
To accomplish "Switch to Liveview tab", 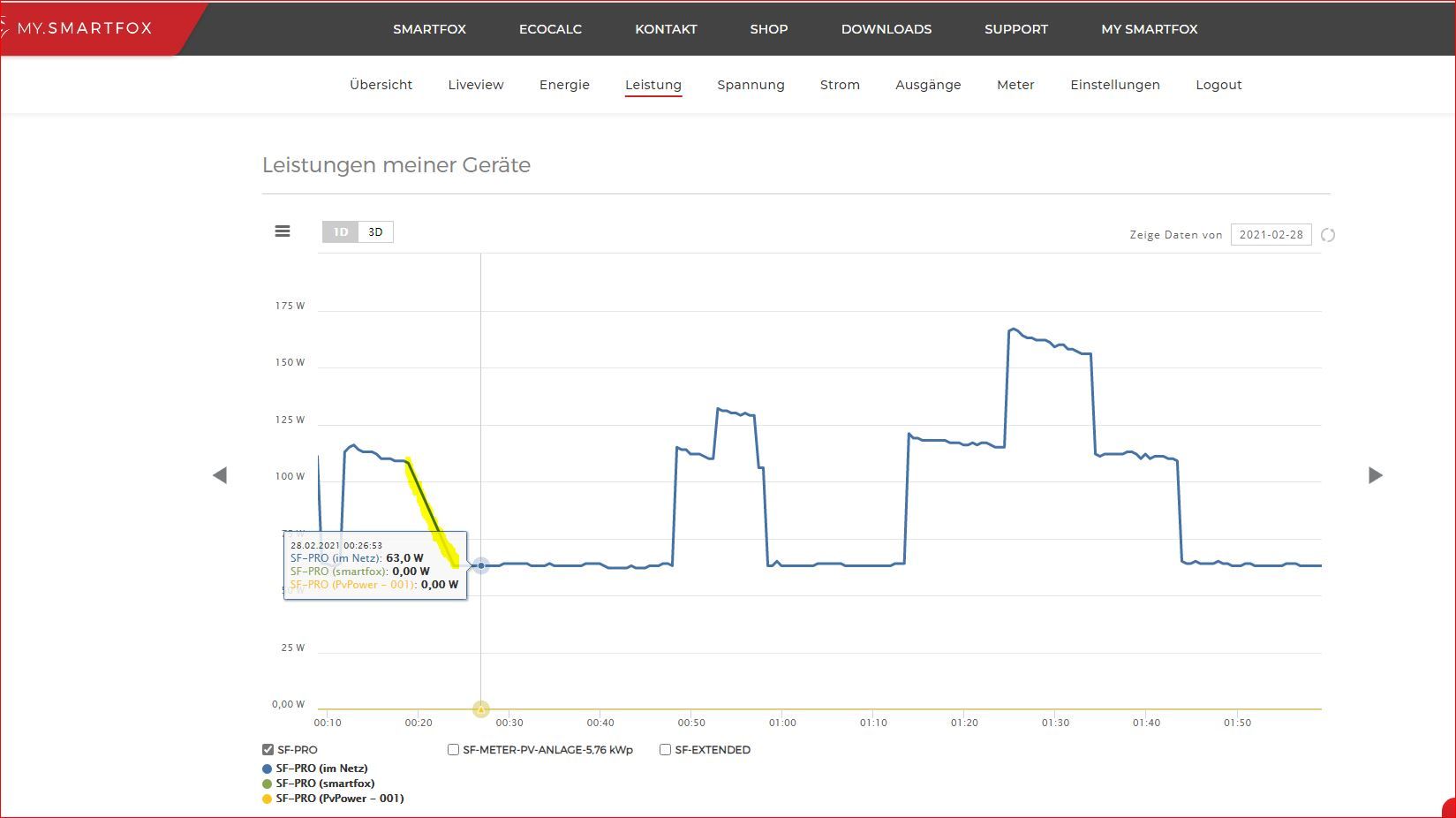I will coord(476,85).
